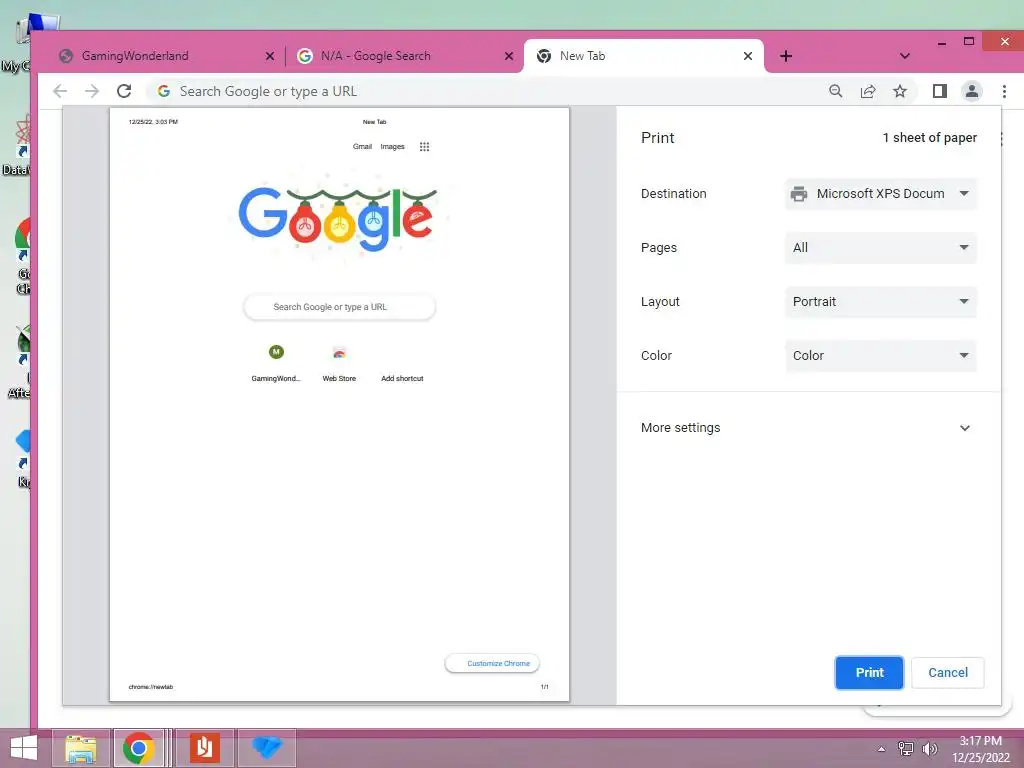Open the tab search chevron
The height and width of the screenshot is (768, 1024).
click(904, 56)
